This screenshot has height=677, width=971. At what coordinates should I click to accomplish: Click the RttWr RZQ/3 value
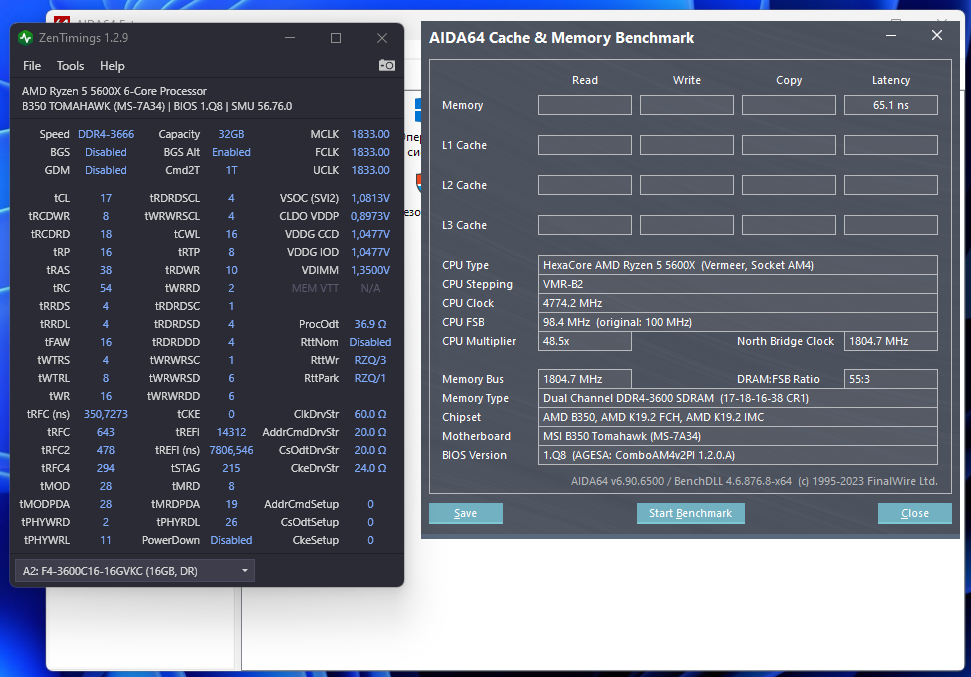tap(370, 360)
